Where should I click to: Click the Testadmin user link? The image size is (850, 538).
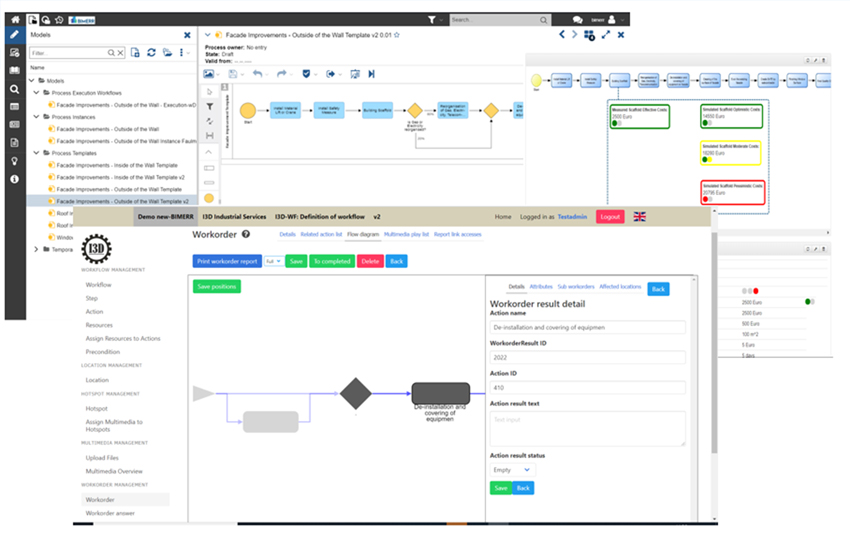coord(572,216)
